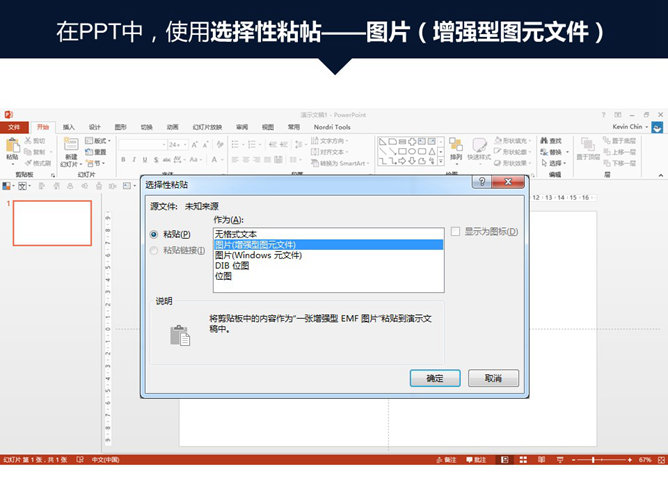Choose 图片(Windows 元文件) in the list
The width and height of the screenshot is (668, 501).
click(258, 255)
